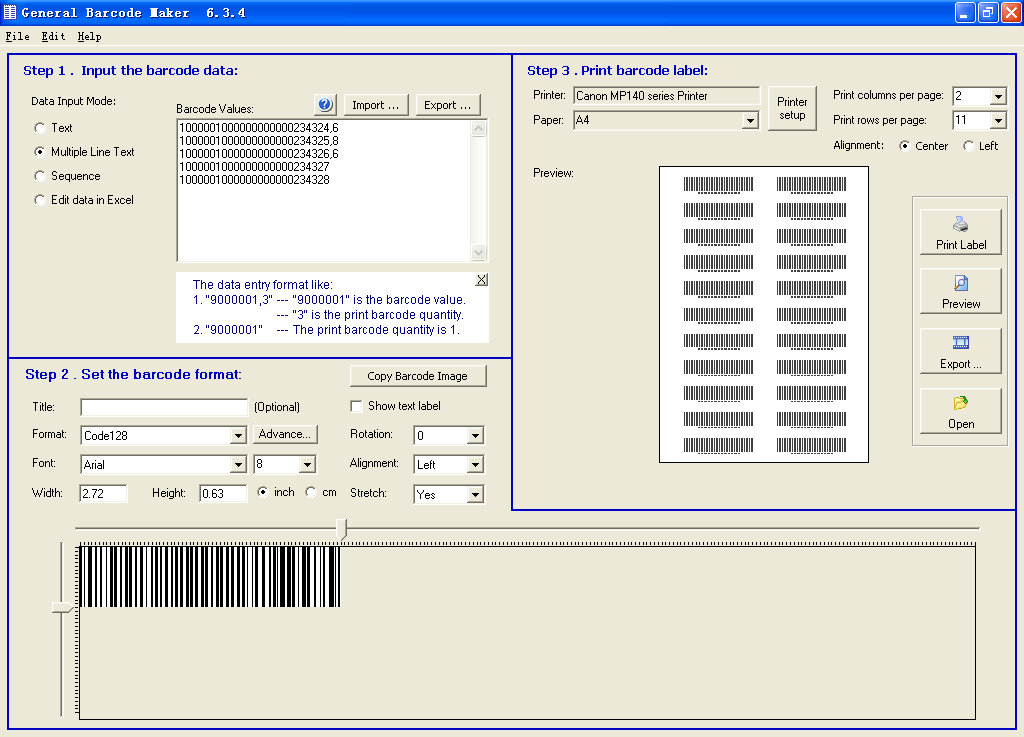Viewport: 1024px width, 737px height.
Task: Click the Print Label printer icon
Action: click(x=959, y=226)
